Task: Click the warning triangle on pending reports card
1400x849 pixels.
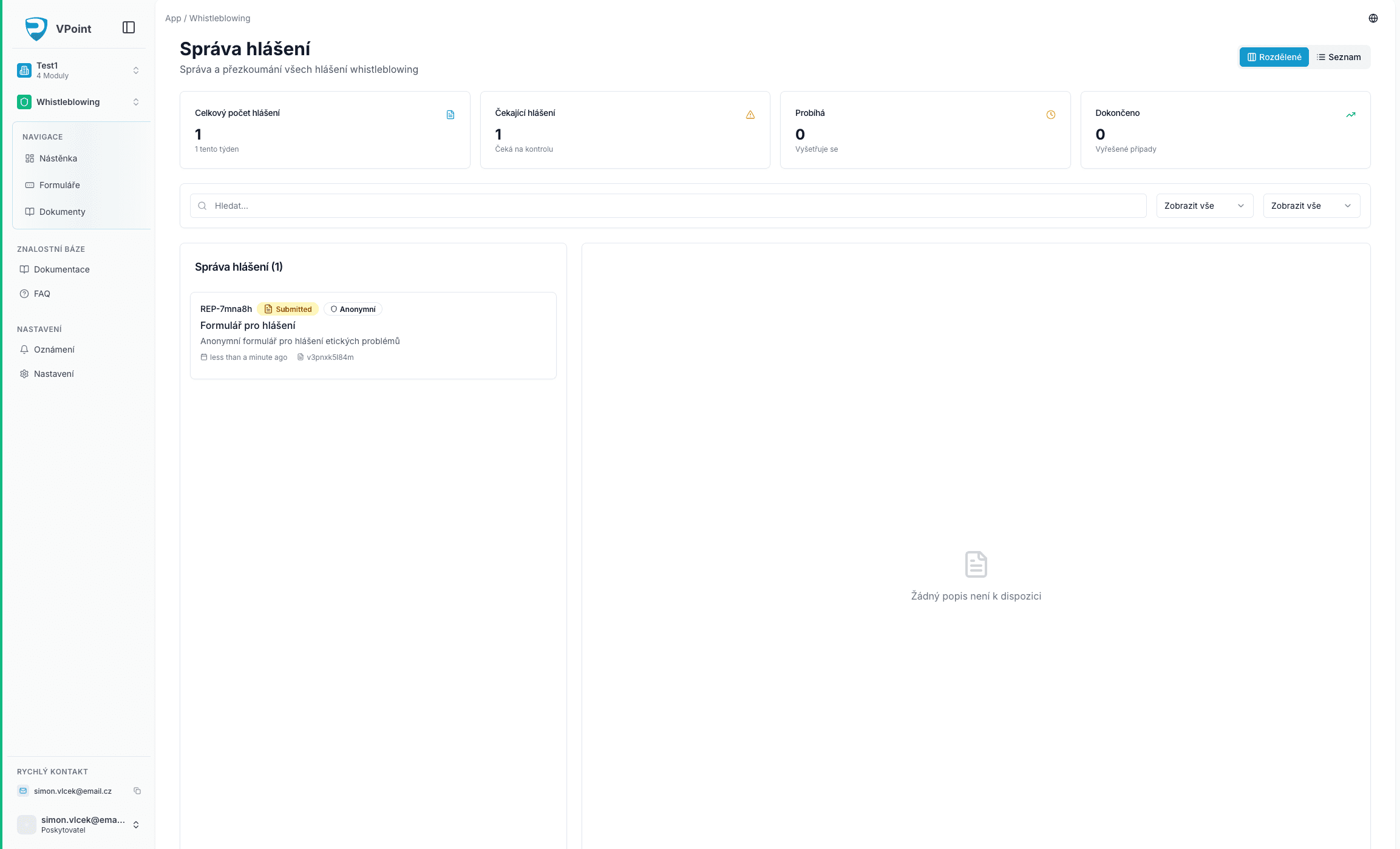Action: pos(750,115)
